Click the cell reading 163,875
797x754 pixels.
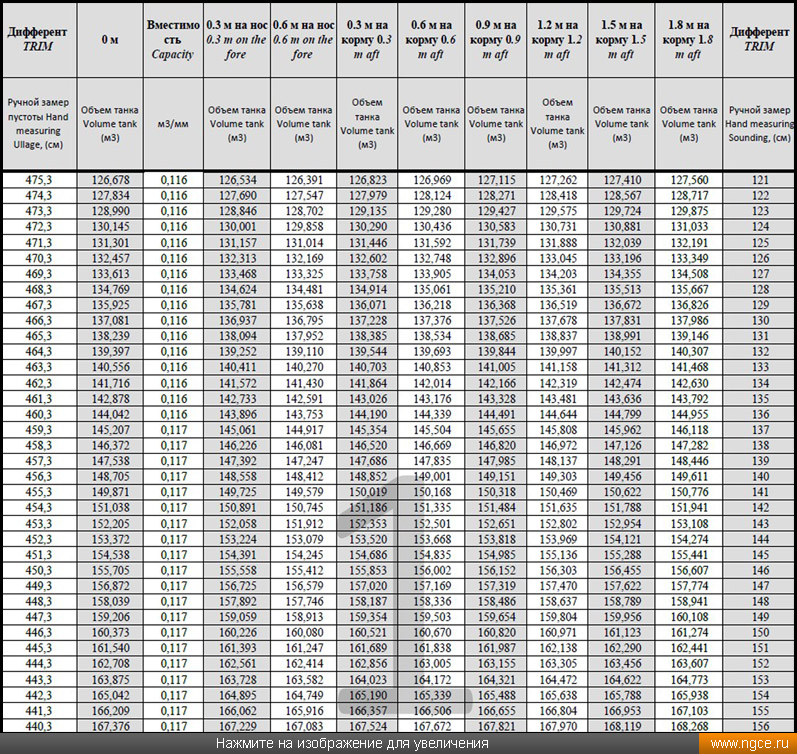pos(110,680)
